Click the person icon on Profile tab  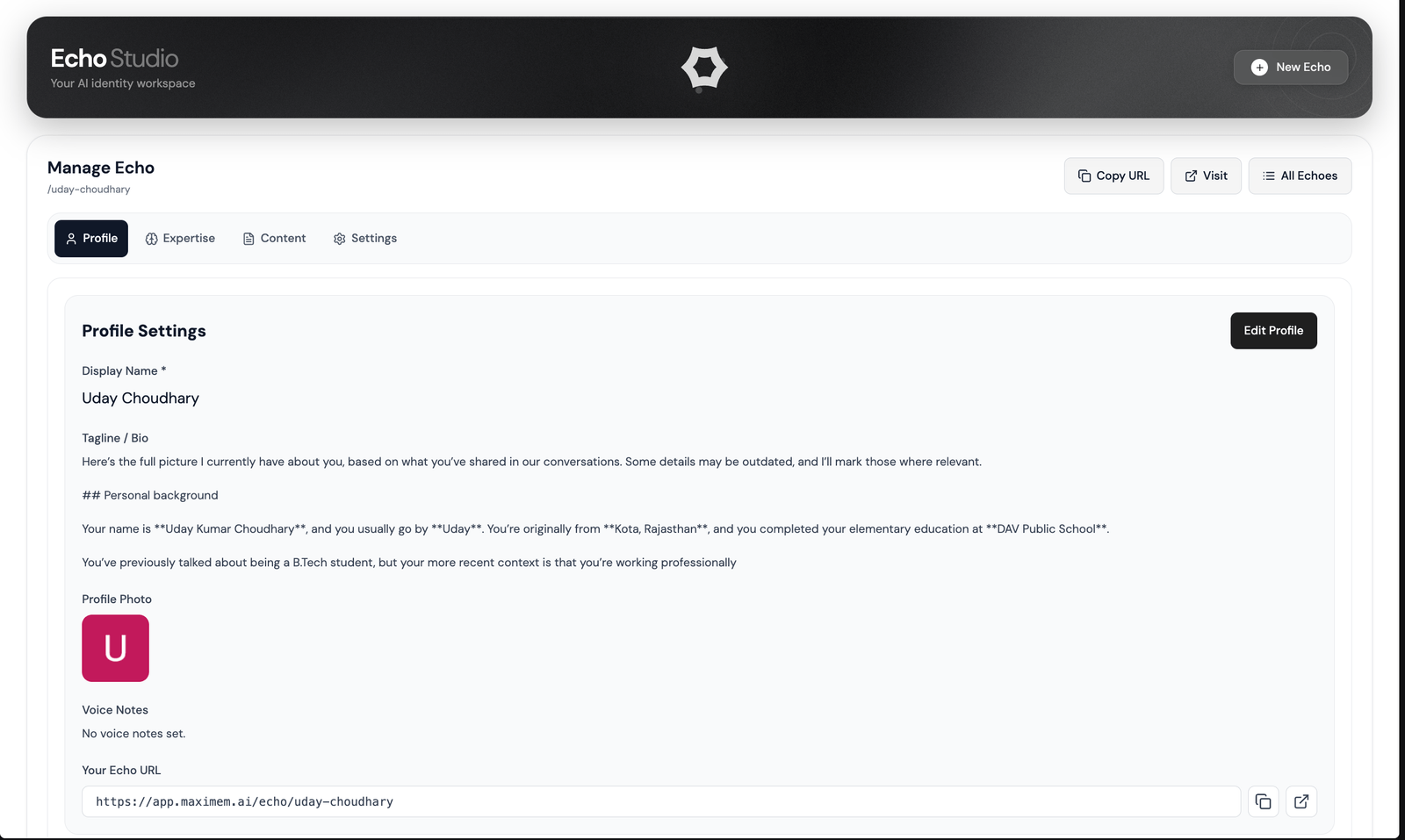tap(71, 239)
